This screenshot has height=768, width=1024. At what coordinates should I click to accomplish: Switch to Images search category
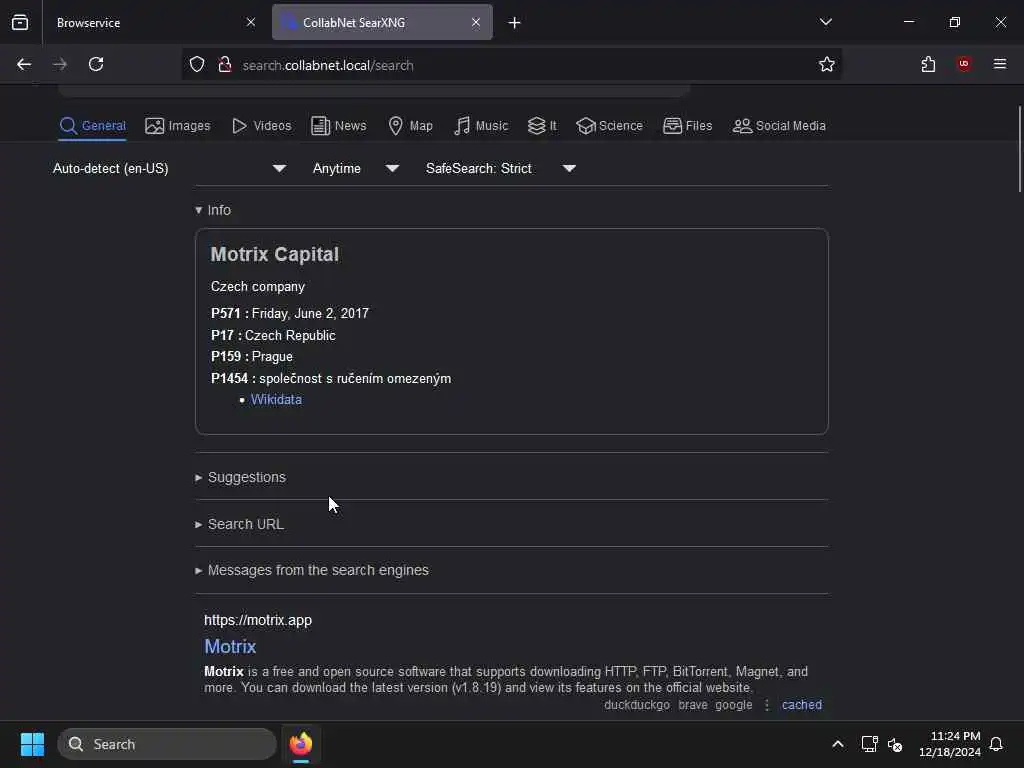point(178,125)
